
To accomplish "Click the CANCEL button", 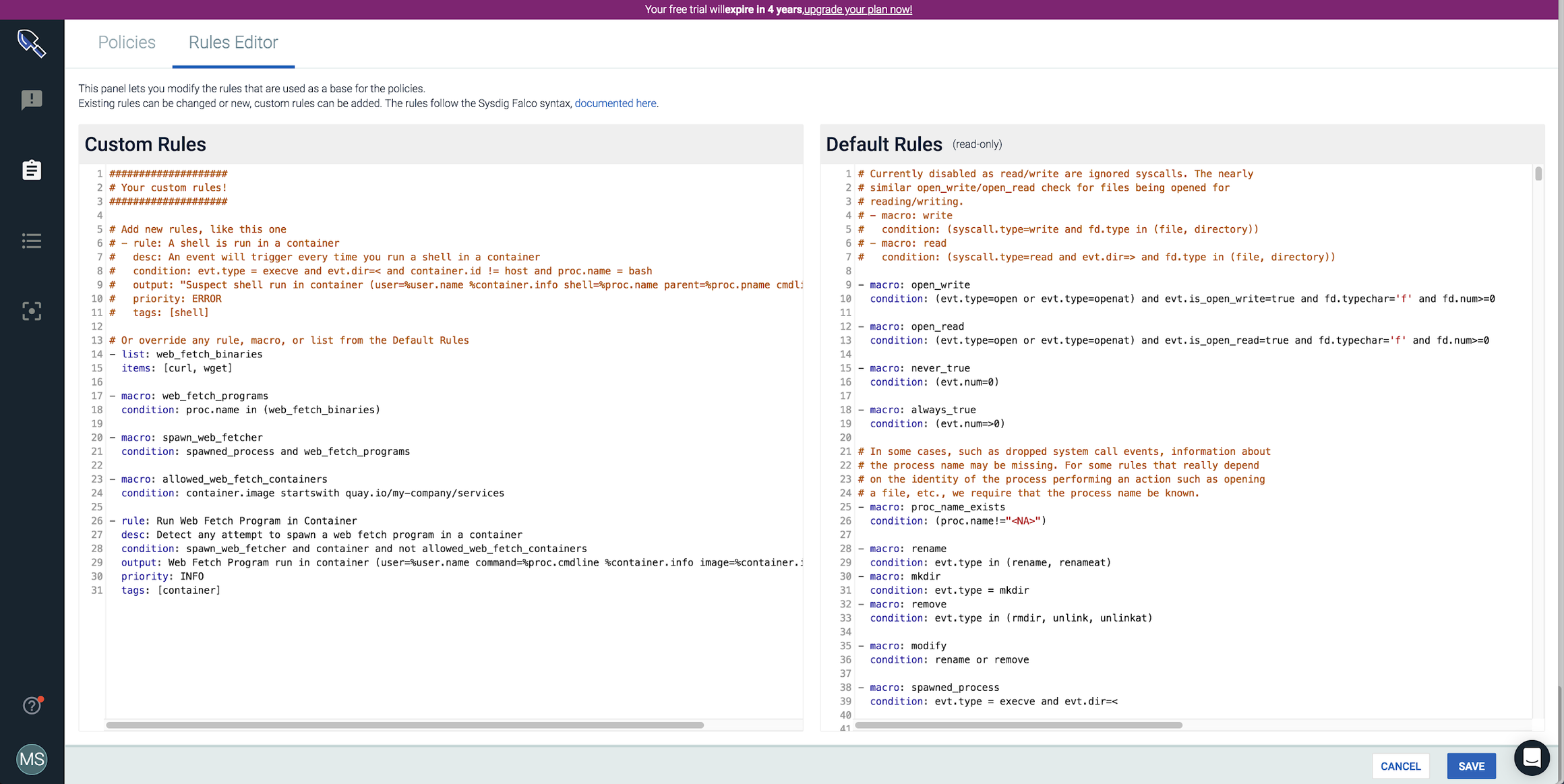I will (x=1400, y=766).
